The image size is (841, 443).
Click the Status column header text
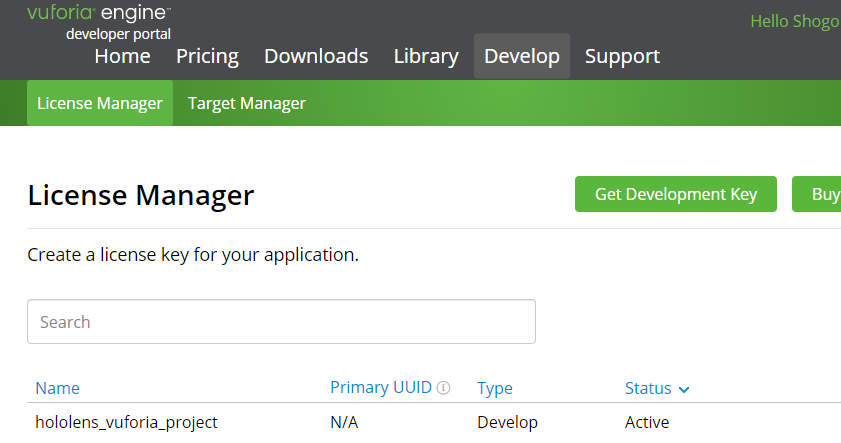pos(648,388)
